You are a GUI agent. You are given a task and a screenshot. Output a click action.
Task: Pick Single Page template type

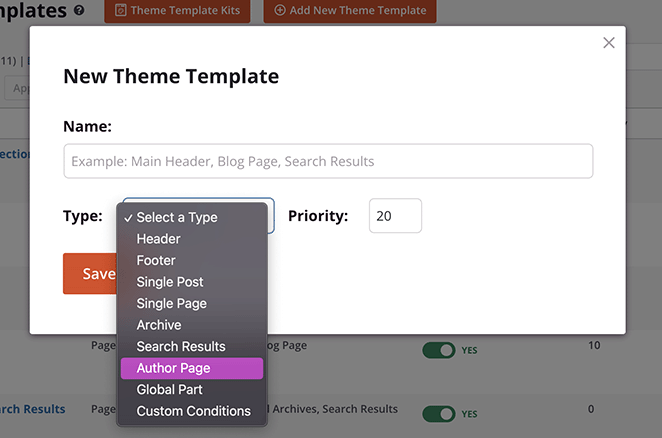tap(171, 303)
